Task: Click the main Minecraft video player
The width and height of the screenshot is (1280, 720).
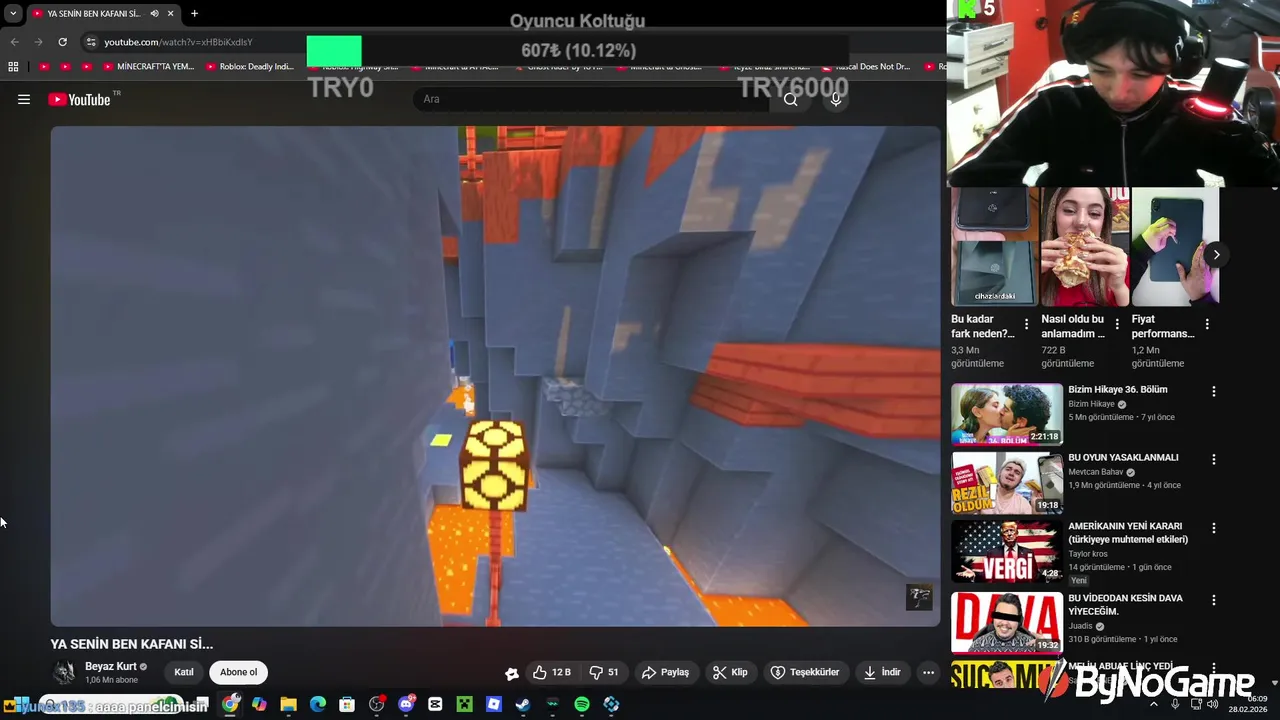Action: 495,376
